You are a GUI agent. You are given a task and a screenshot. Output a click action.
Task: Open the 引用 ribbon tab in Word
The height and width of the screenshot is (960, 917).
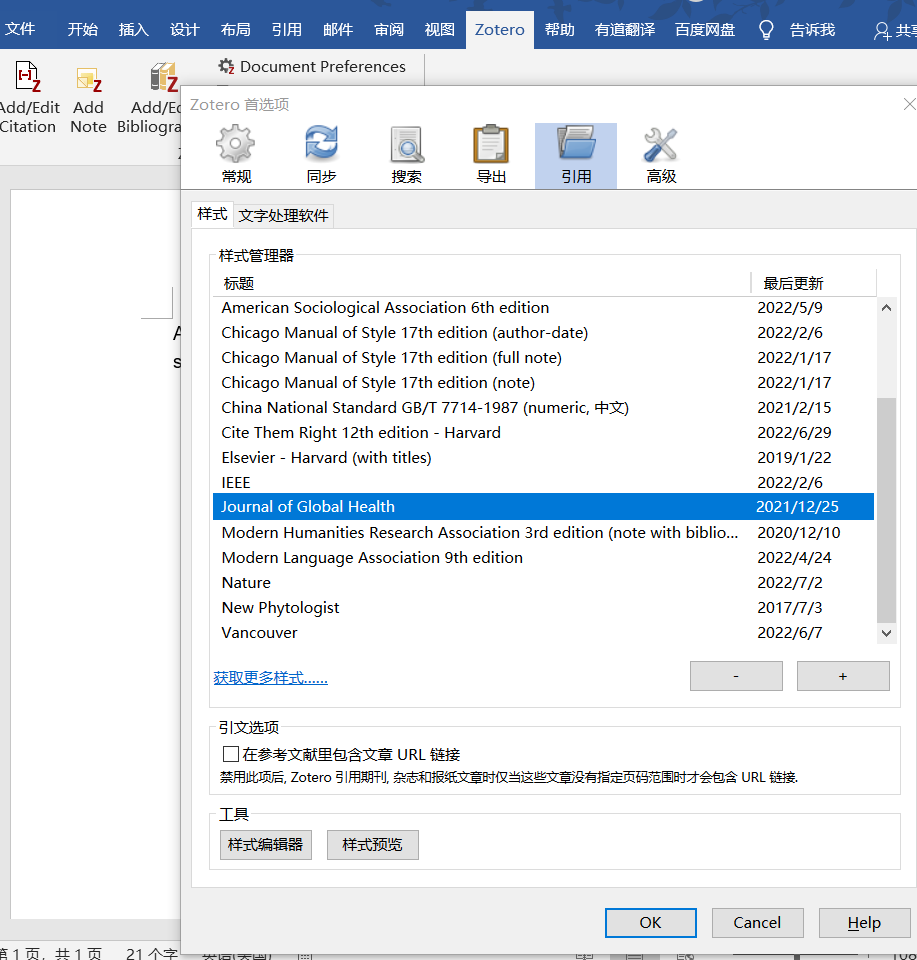[x=286, y=29]
